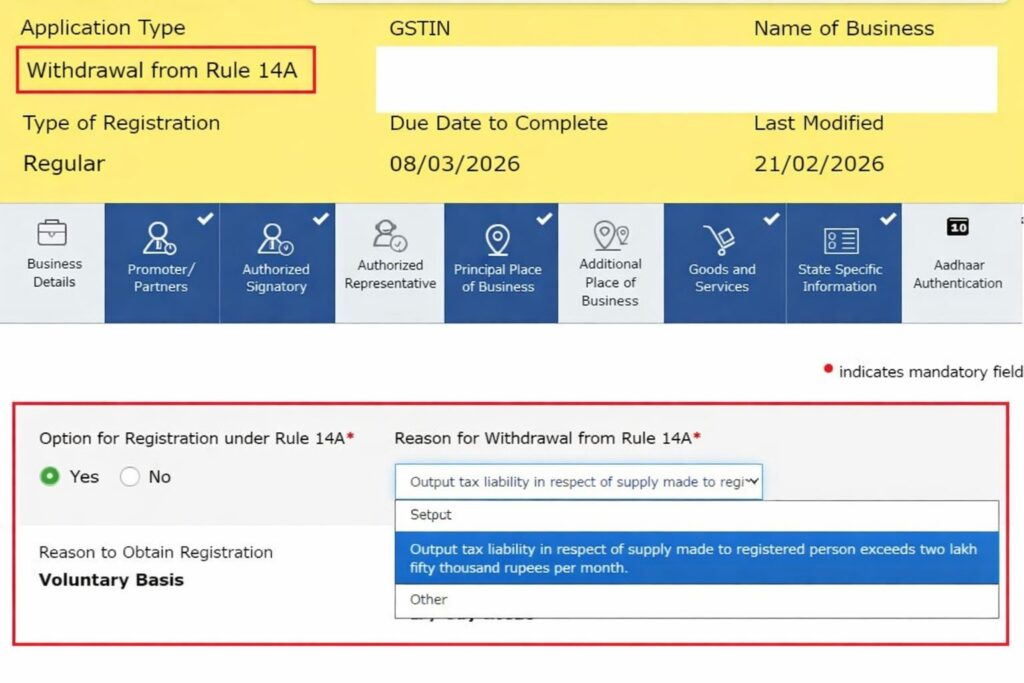The height and width of the screenshot is (683, 1024).
Task: Choose the No radio option
Action: pyautogui.click(x=130, y=477)
